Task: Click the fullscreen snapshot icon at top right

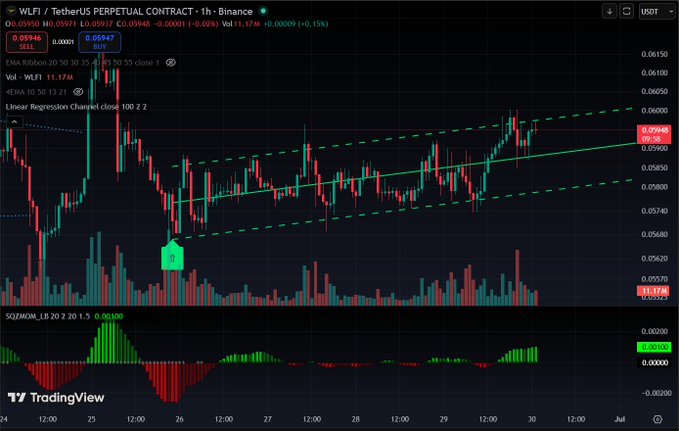Action: 626,11
